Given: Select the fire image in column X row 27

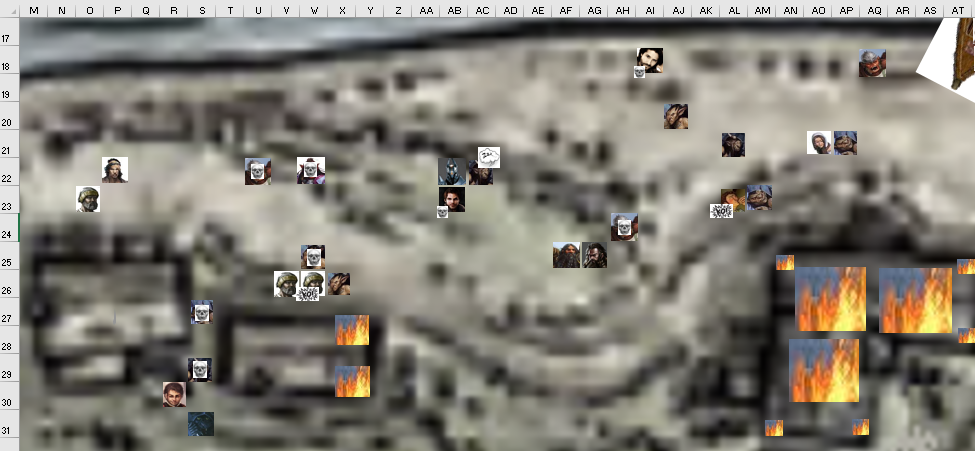Looking at the screenshot, I should (352, 330).
